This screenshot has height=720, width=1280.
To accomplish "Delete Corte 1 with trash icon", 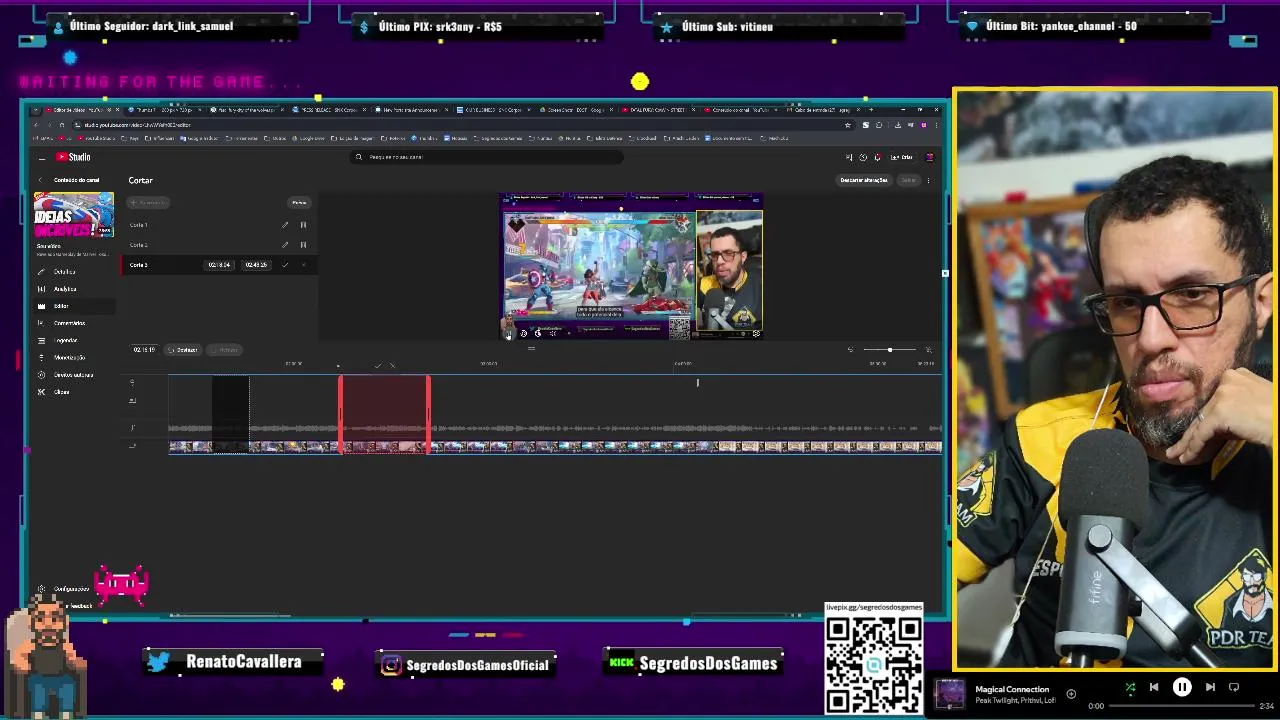I will pos(303,225).
